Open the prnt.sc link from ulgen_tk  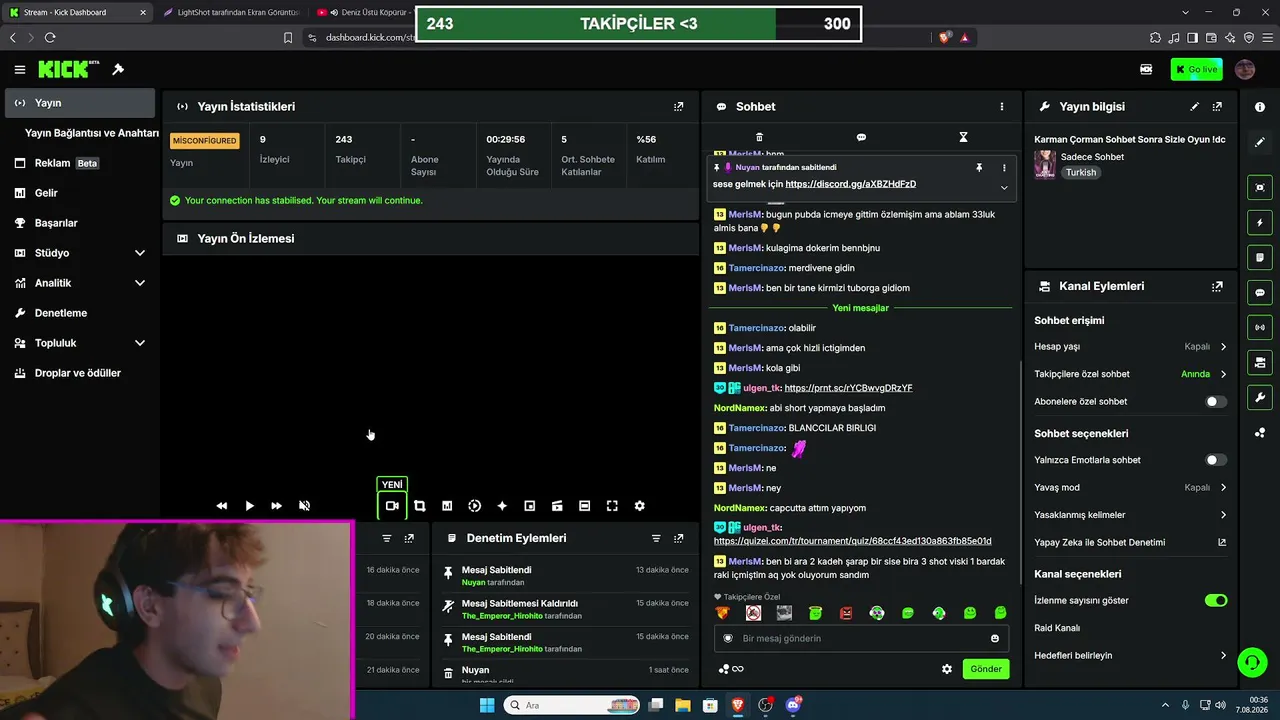(848, 388)
